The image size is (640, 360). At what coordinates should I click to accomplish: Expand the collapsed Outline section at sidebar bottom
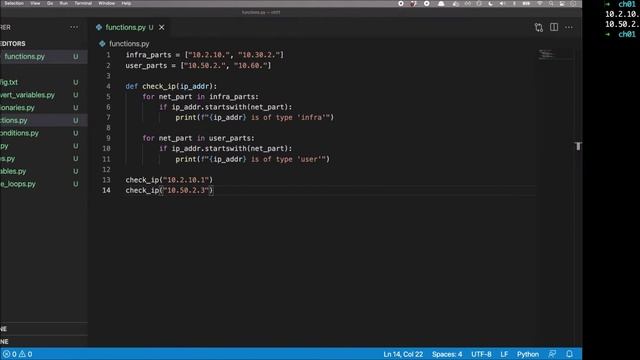pos(44,329)
